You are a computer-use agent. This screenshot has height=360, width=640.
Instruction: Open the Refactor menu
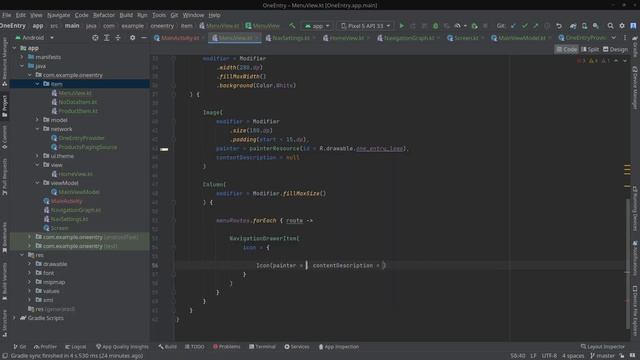point(104,15)
